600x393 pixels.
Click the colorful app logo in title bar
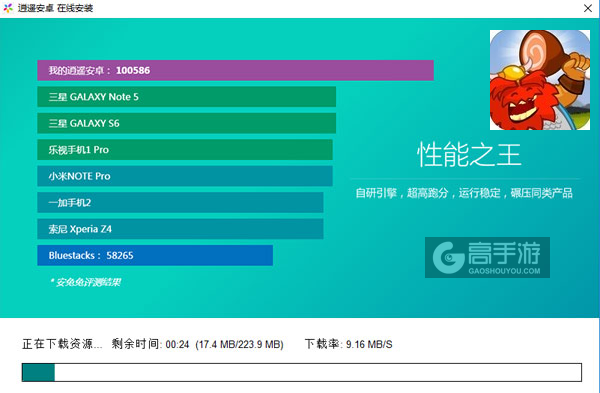click(x=8, y=8)
